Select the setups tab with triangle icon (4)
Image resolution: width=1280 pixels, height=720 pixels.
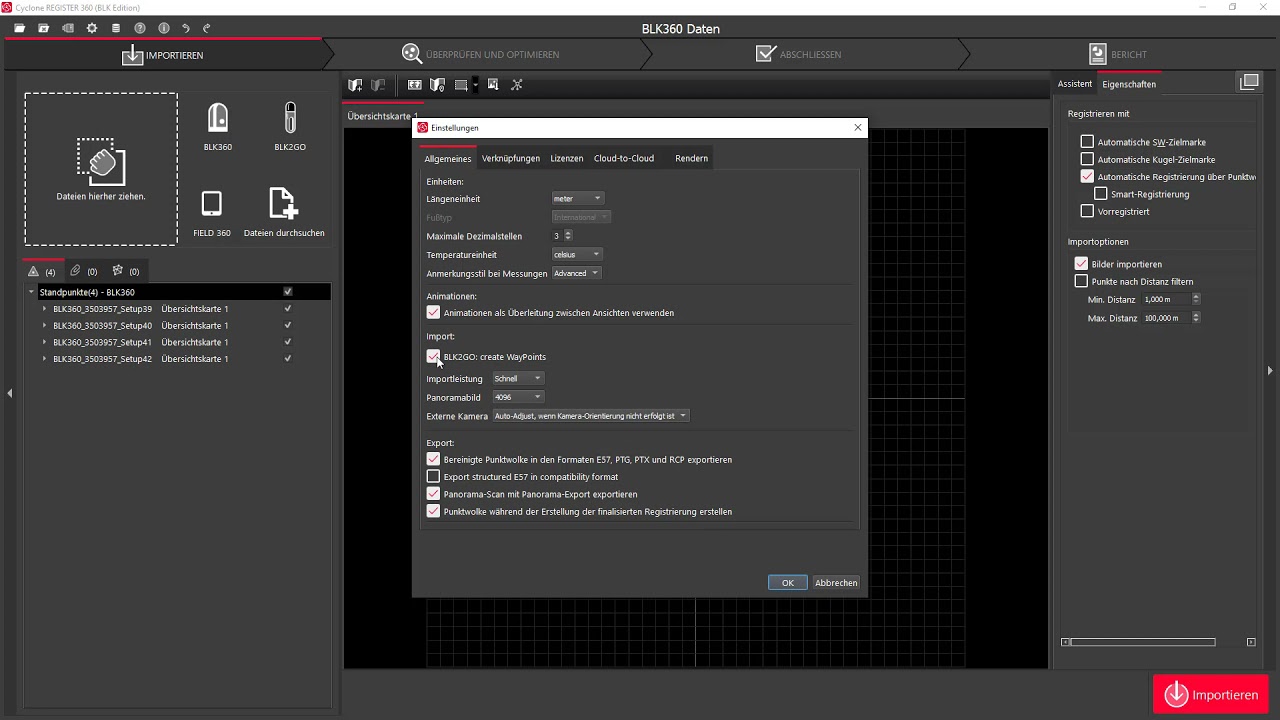42,271
